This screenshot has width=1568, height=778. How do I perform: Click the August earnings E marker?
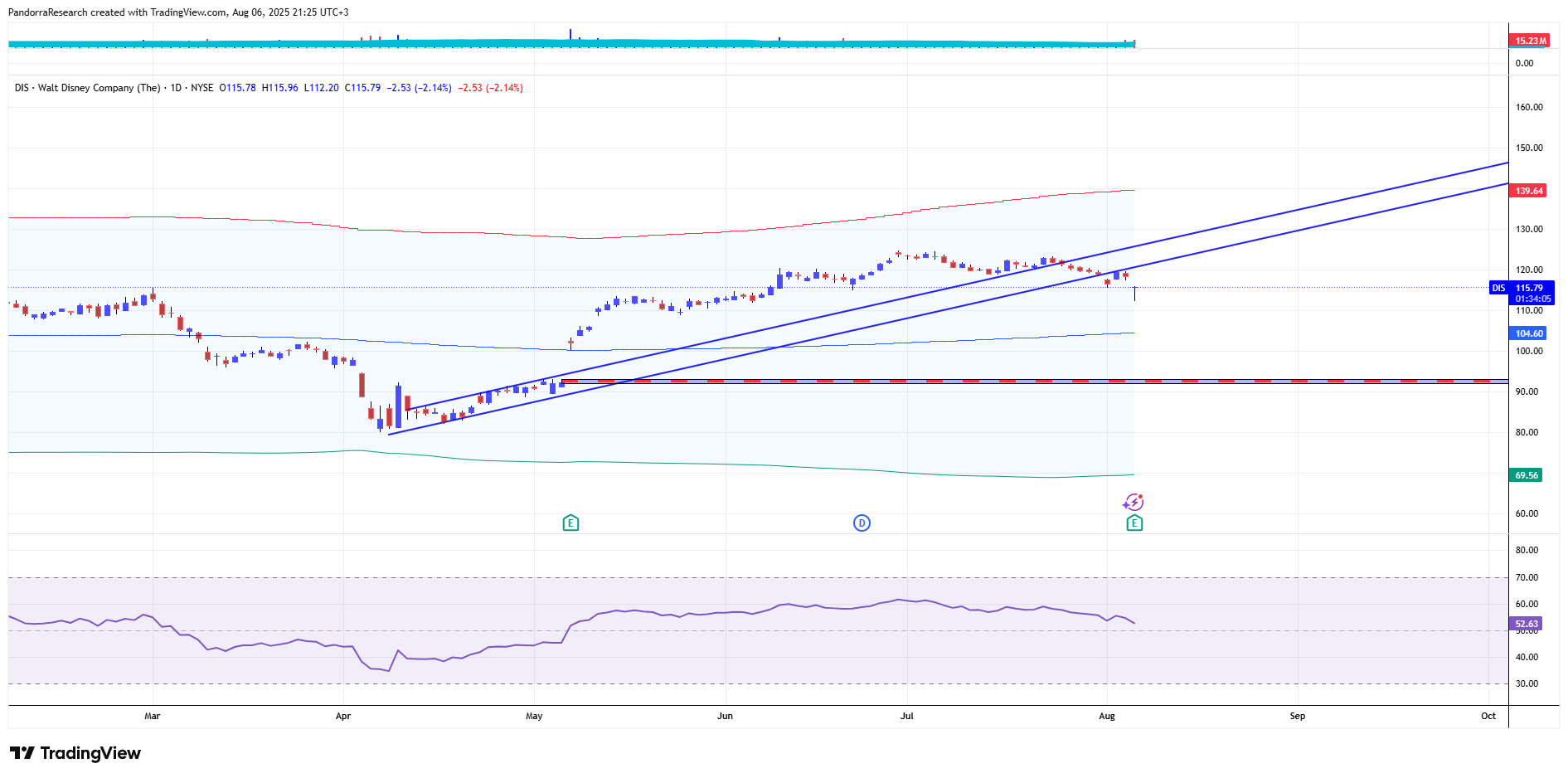1134,523
